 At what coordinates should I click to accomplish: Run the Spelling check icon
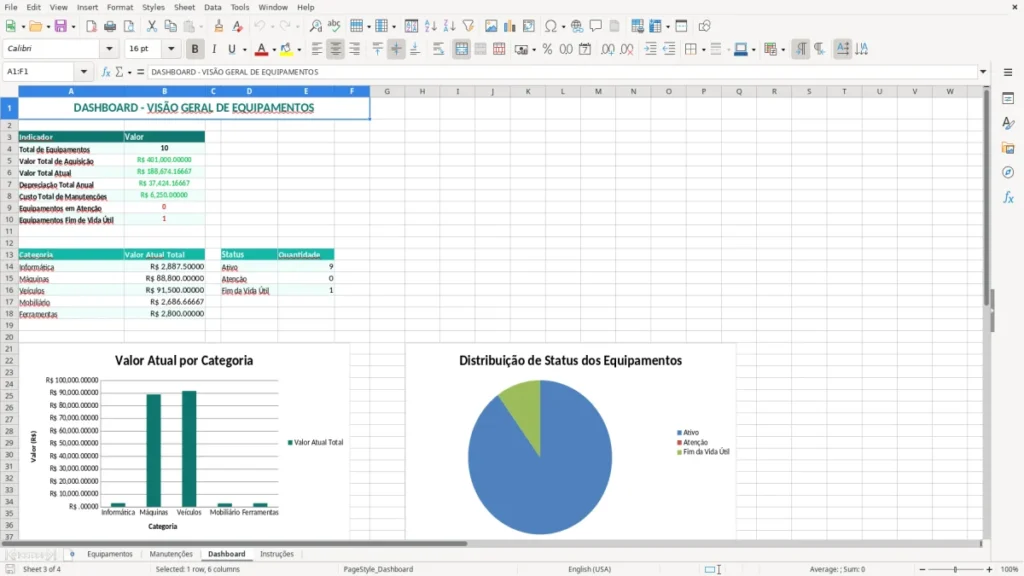pyautogui.click(x=334, y=26)
